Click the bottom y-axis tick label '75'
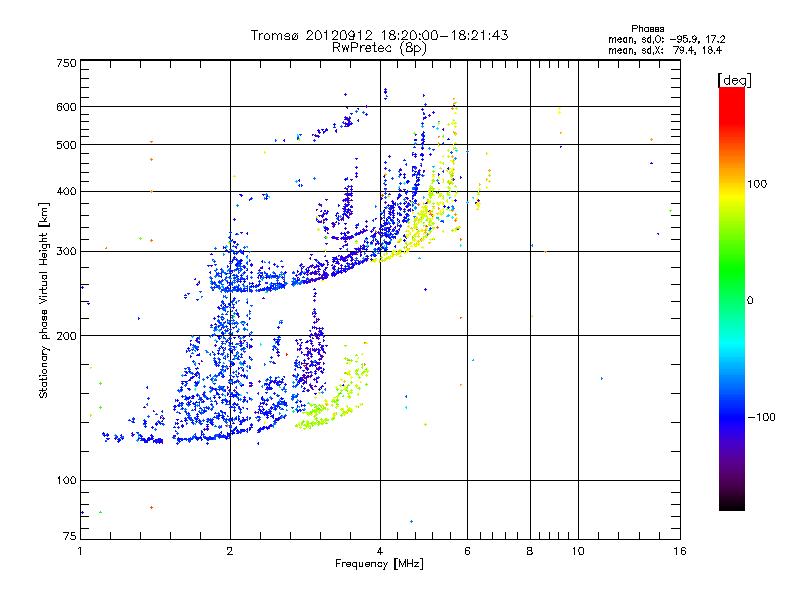 point(70,536)
